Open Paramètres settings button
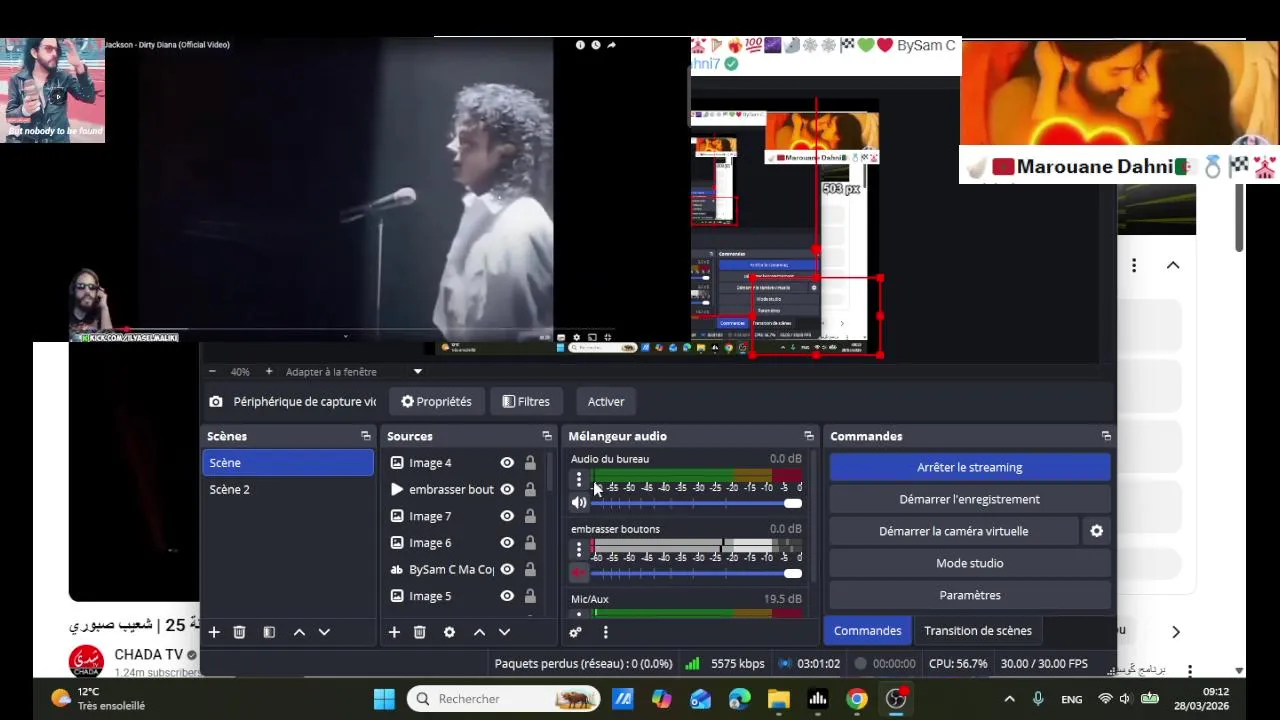The image size is (1280, 720). click(970, 595)
